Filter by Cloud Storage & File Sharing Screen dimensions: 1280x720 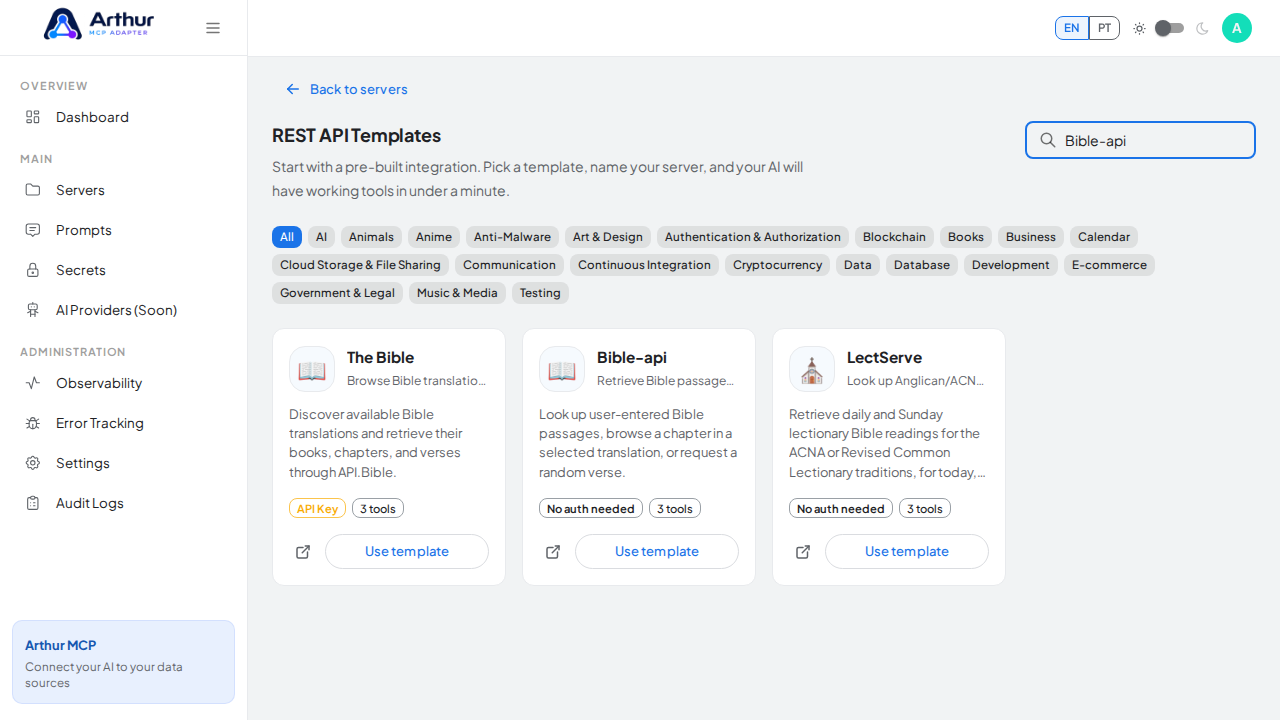point(360,265)
